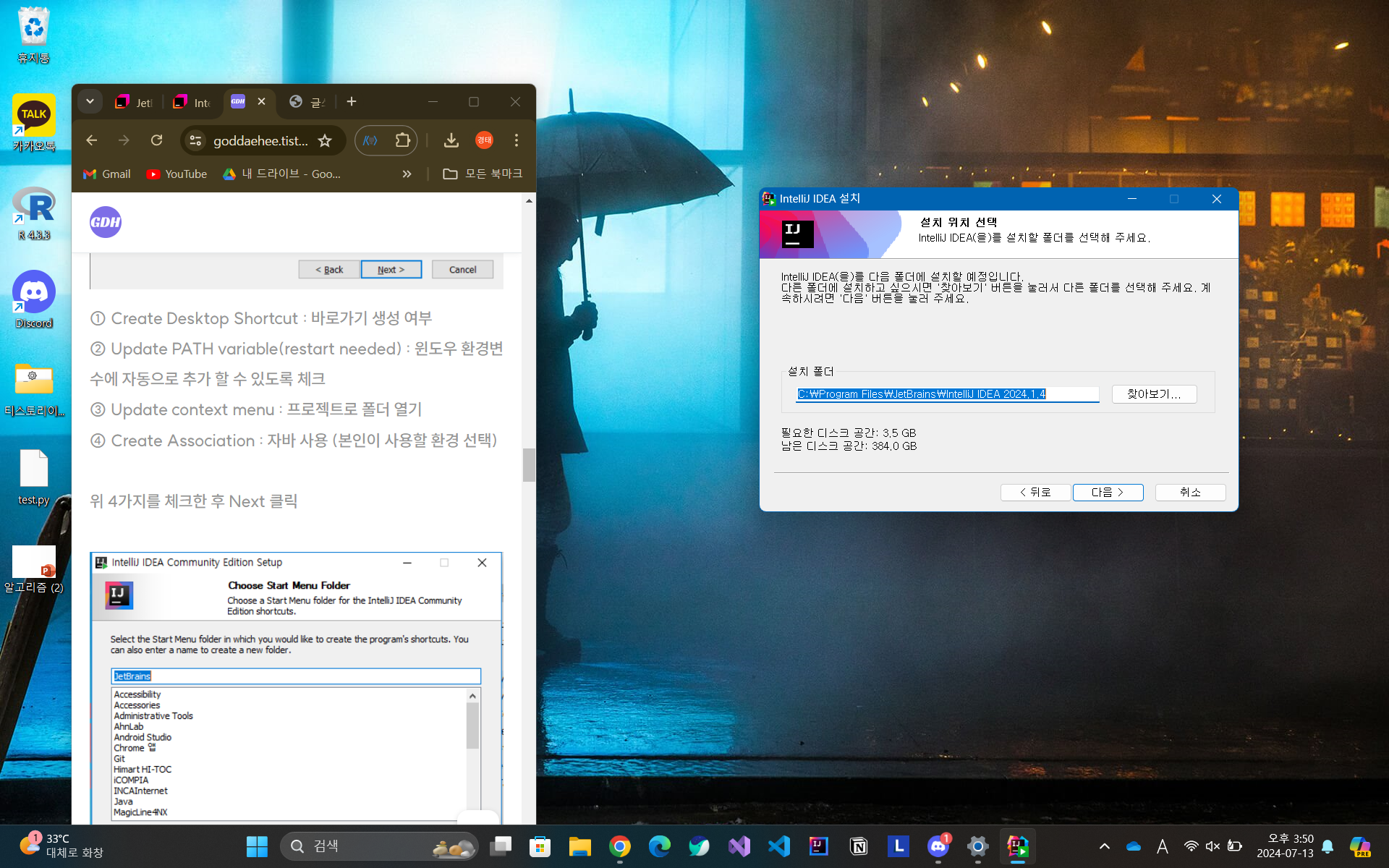This screenshot has height=868, width=1389.
Task: Go back in the Chrome browser
Action: (91, 140)
